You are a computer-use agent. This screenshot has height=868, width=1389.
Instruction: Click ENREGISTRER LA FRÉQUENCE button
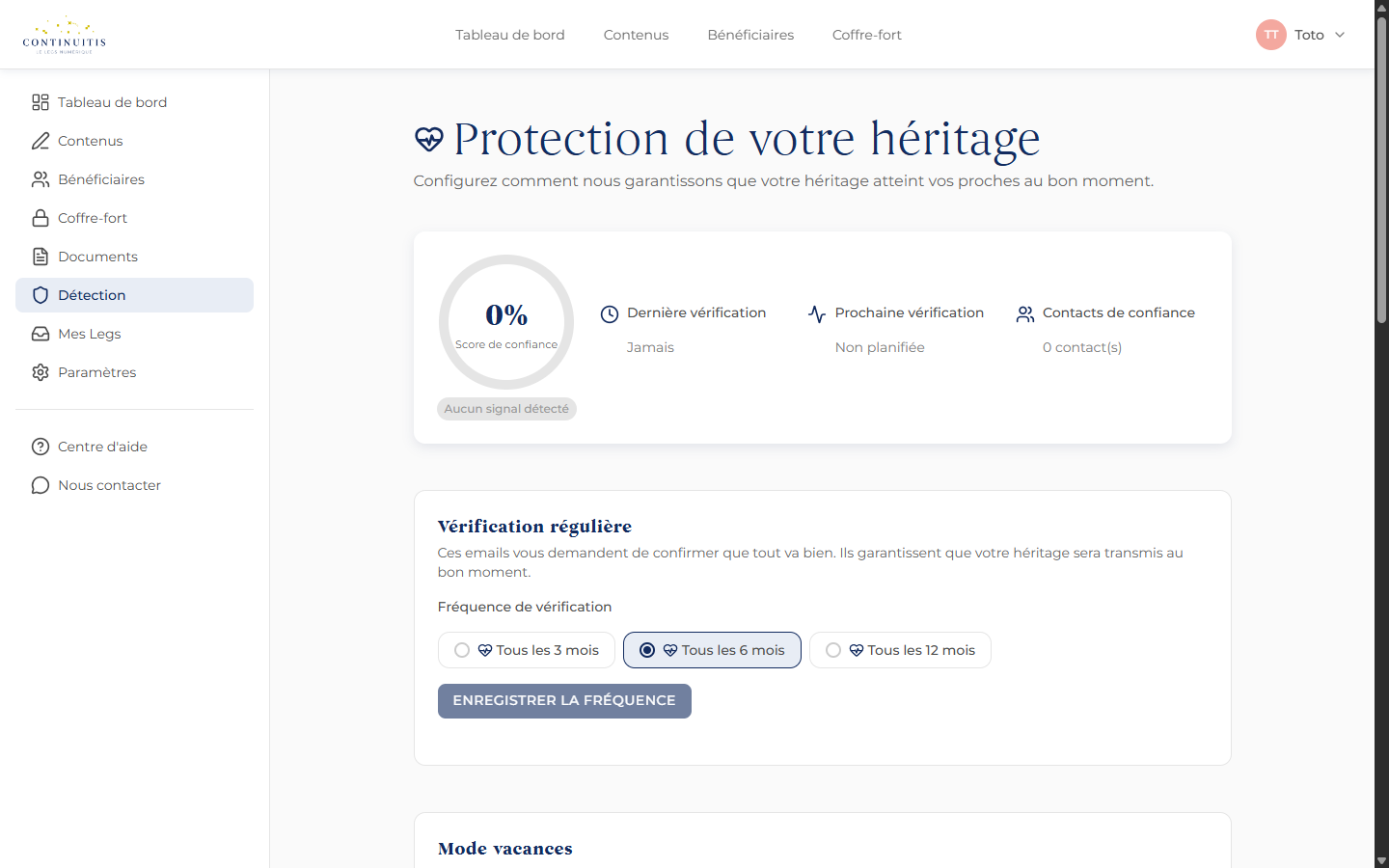tap(564, 701)
